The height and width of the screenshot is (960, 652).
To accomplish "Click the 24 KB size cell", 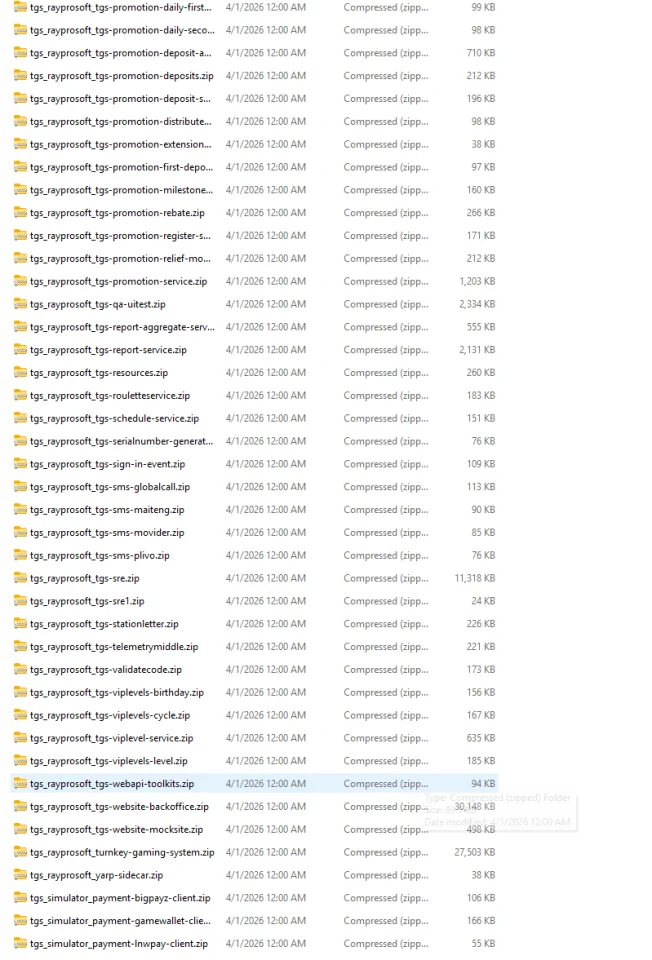I will coord(483,601).
